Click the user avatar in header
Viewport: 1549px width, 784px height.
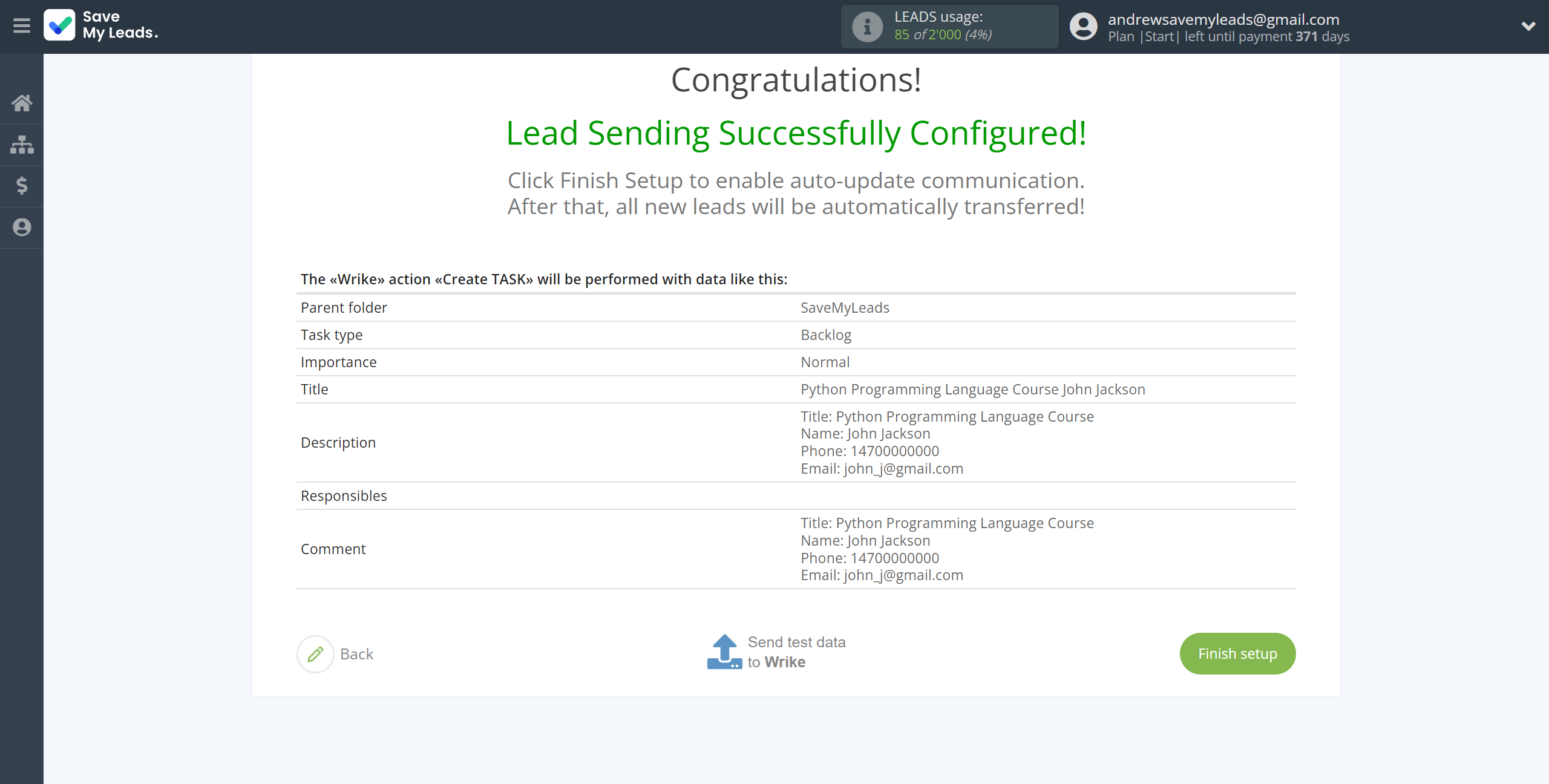tap(1083, 27)
